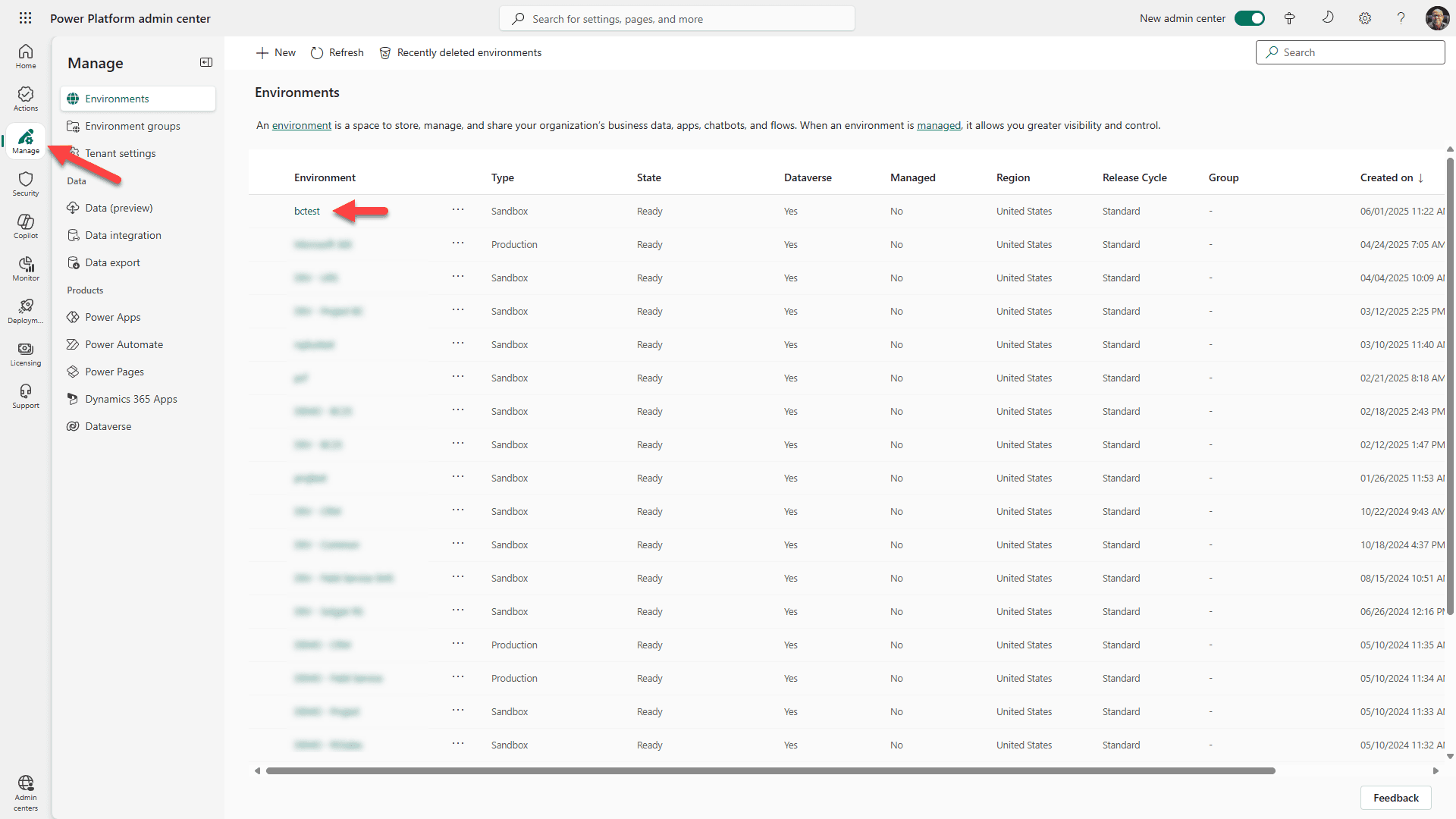Refresh the environments list
The height and width of the screenshot is (819, 1456).
coord(337,52)
